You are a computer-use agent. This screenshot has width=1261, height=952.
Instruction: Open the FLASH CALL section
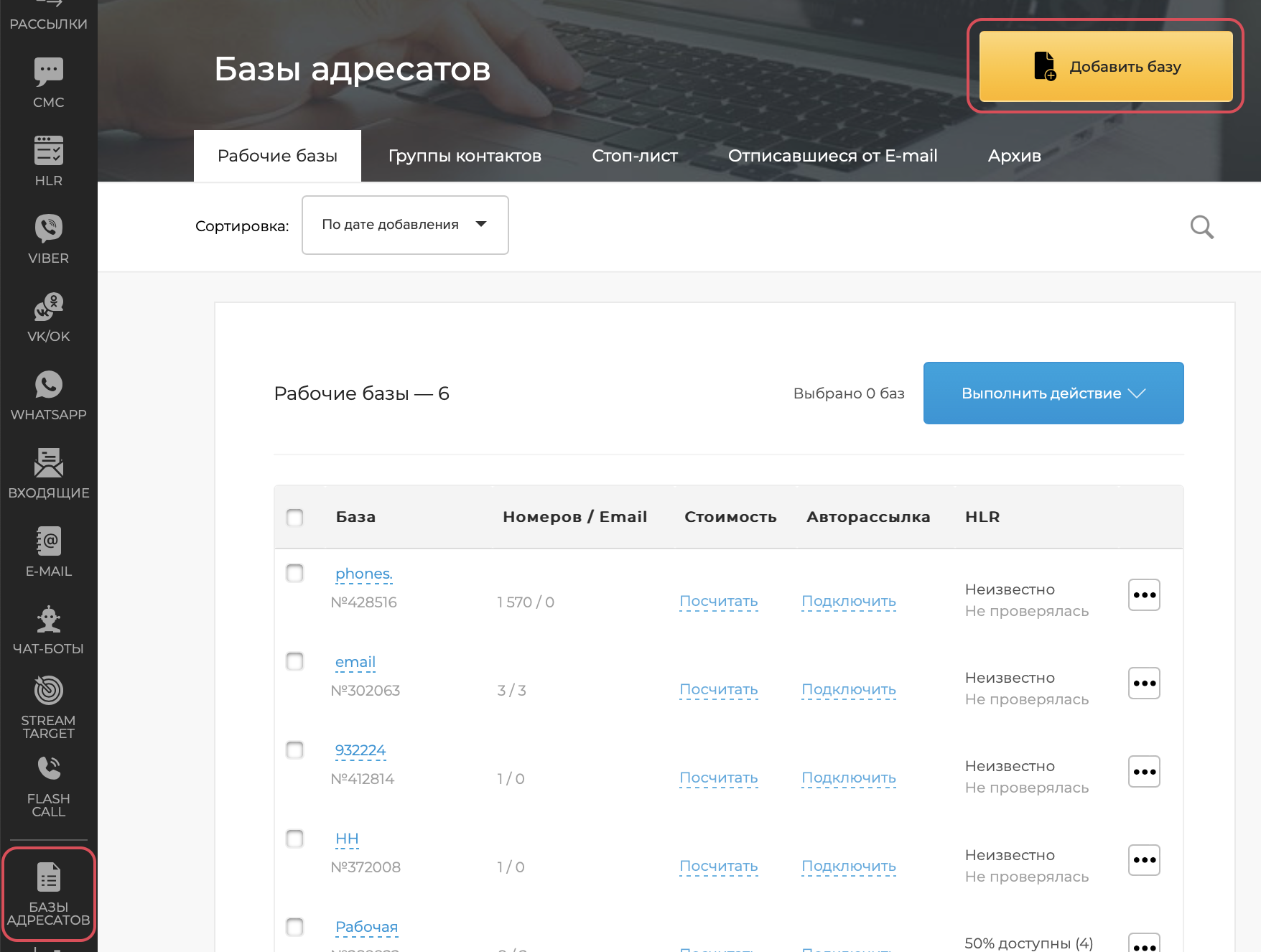tap(47, 784)
